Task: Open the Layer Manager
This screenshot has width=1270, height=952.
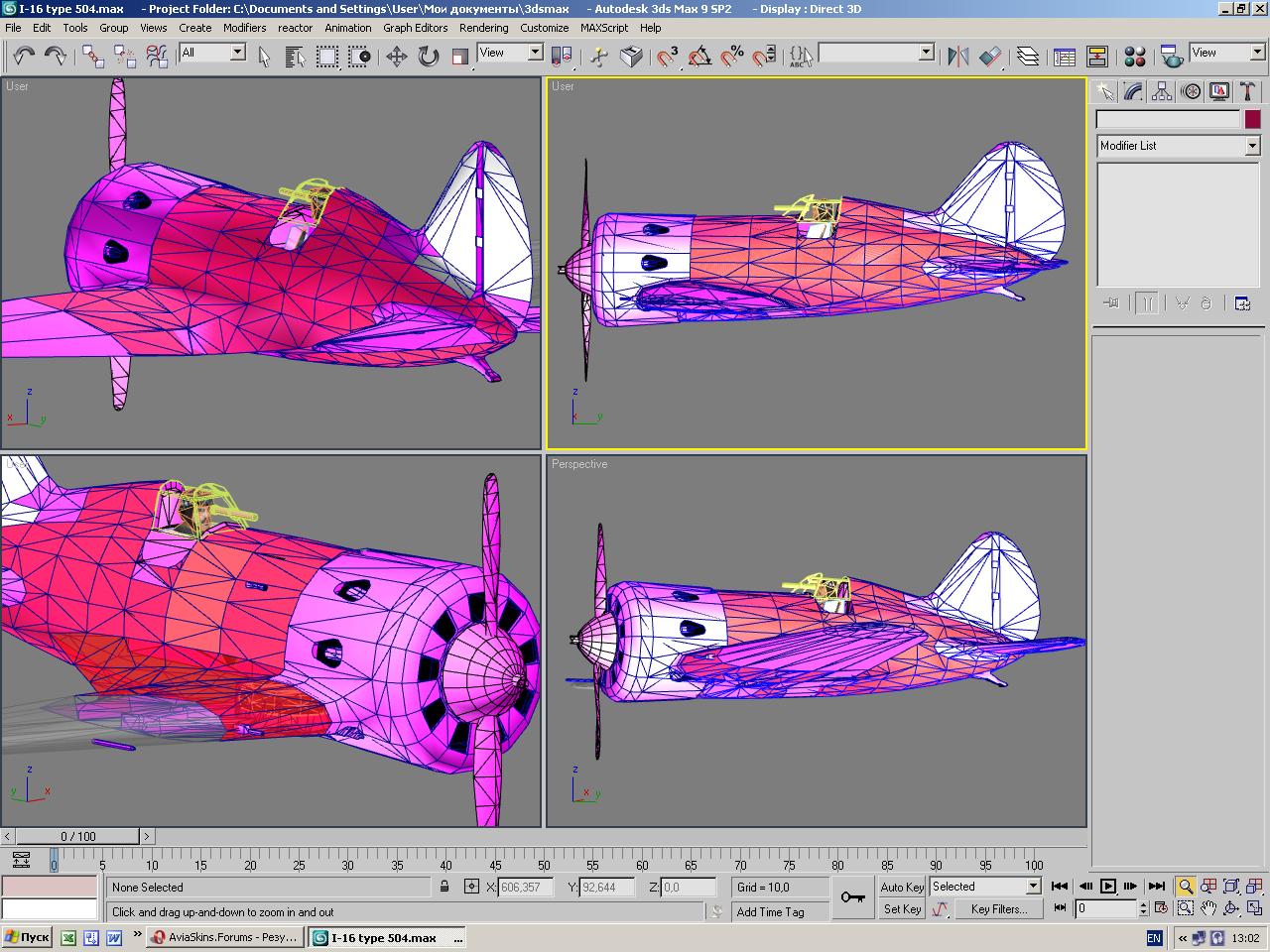Action: tap(1028, 57)
